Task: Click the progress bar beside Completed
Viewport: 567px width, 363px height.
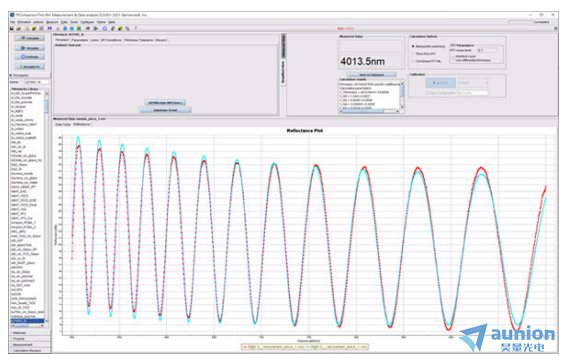Action: click(x=520, y=22)
